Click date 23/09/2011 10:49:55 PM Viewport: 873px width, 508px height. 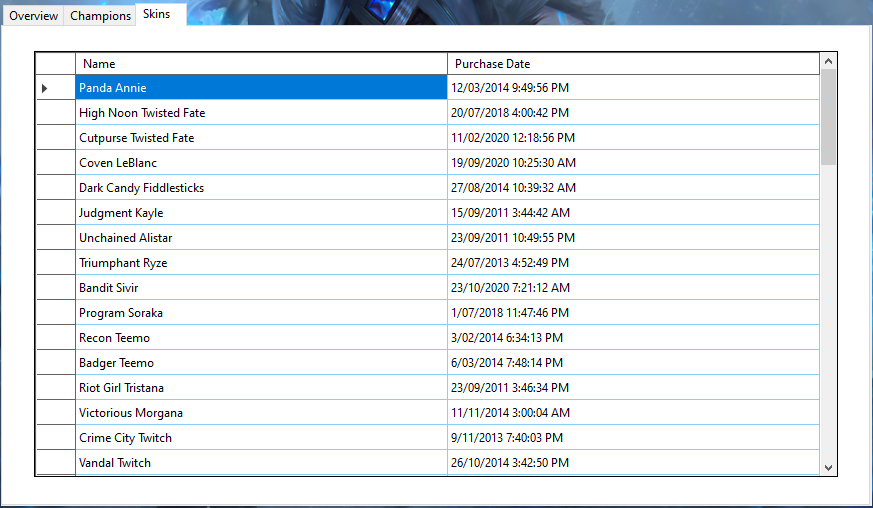(x=633, y=238)
